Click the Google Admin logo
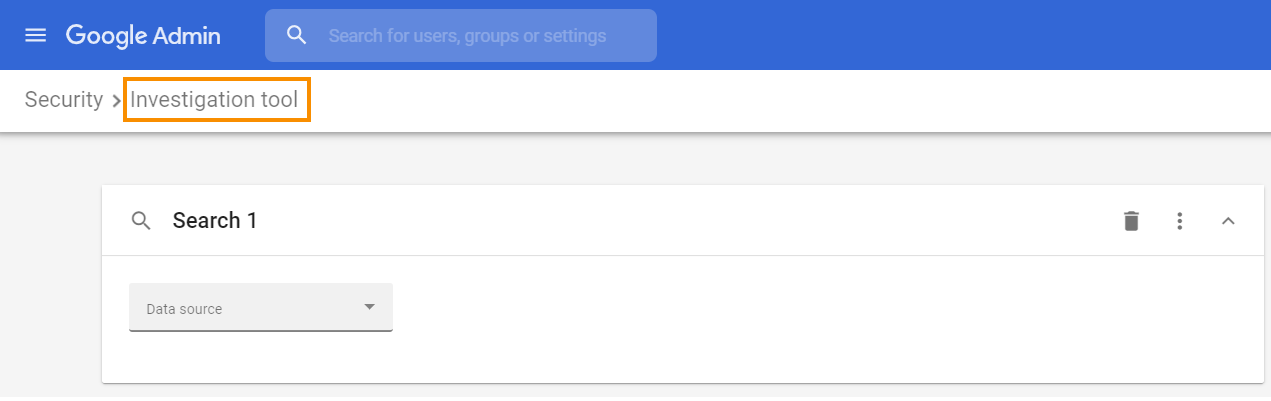This screenshot has width=1271, height=401. tap(143, 36)
